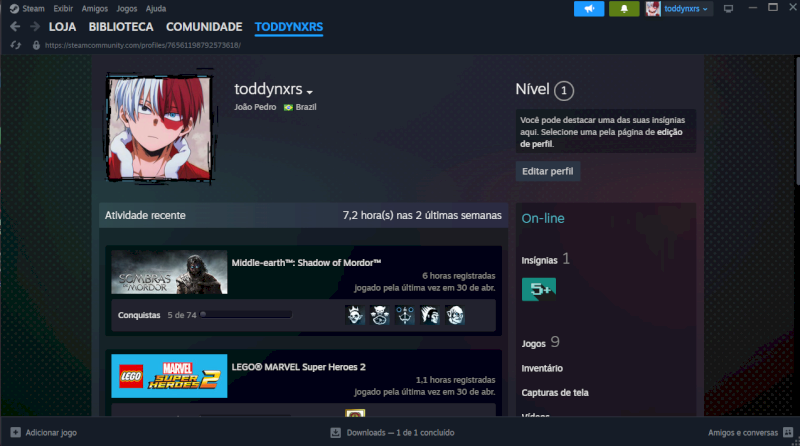
Task: Go back with the left arrow icon
Action: pos(15,27)
